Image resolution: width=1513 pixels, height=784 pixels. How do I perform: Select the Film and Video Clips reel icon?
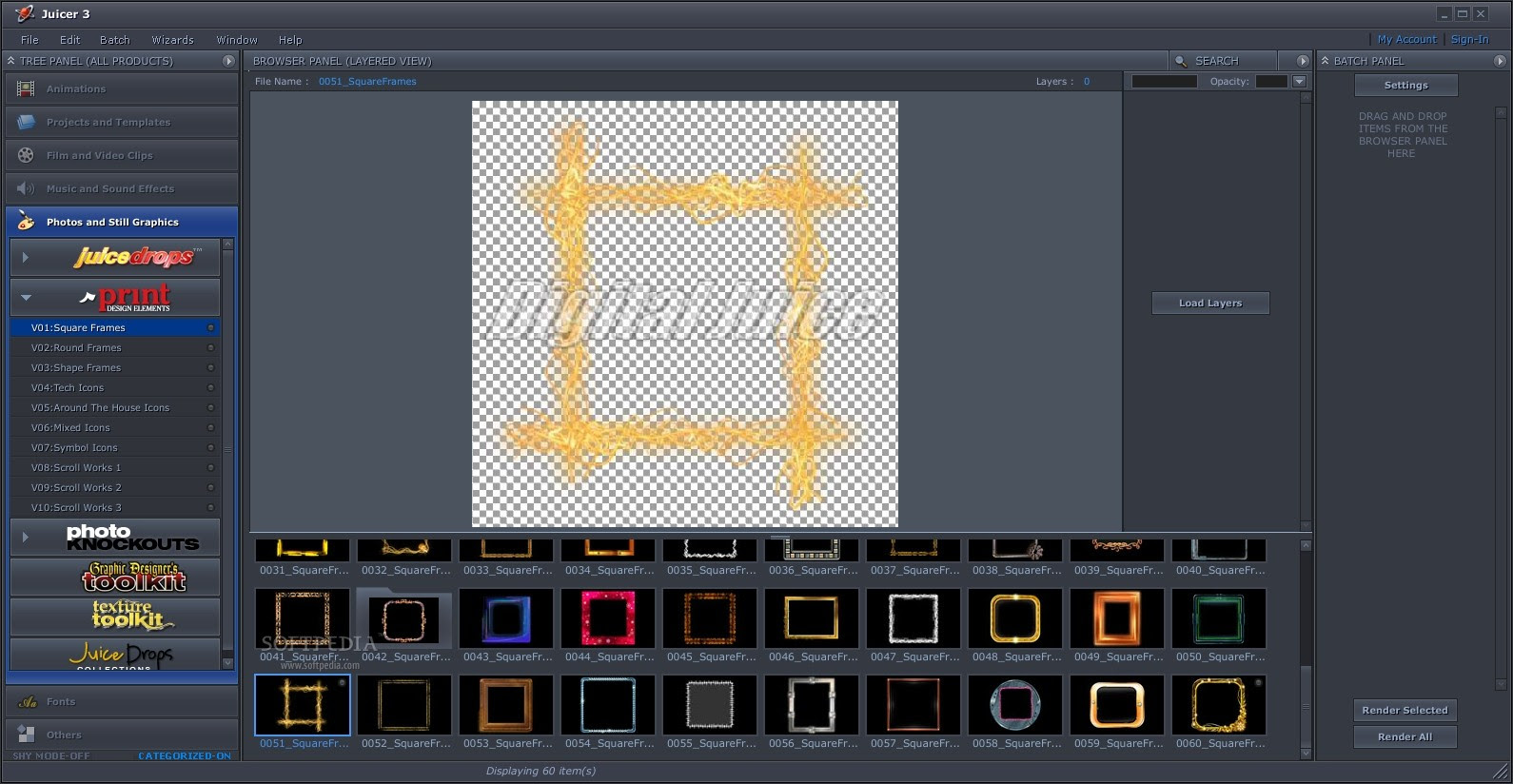(26, 155)
